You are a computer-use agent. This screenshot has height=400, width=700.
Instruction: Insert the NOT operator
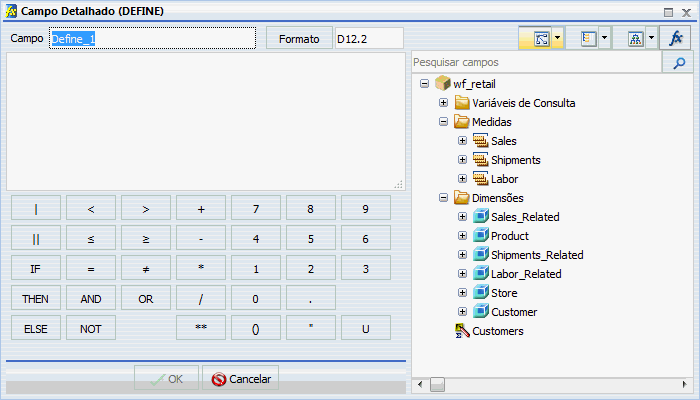coord(91,329)
